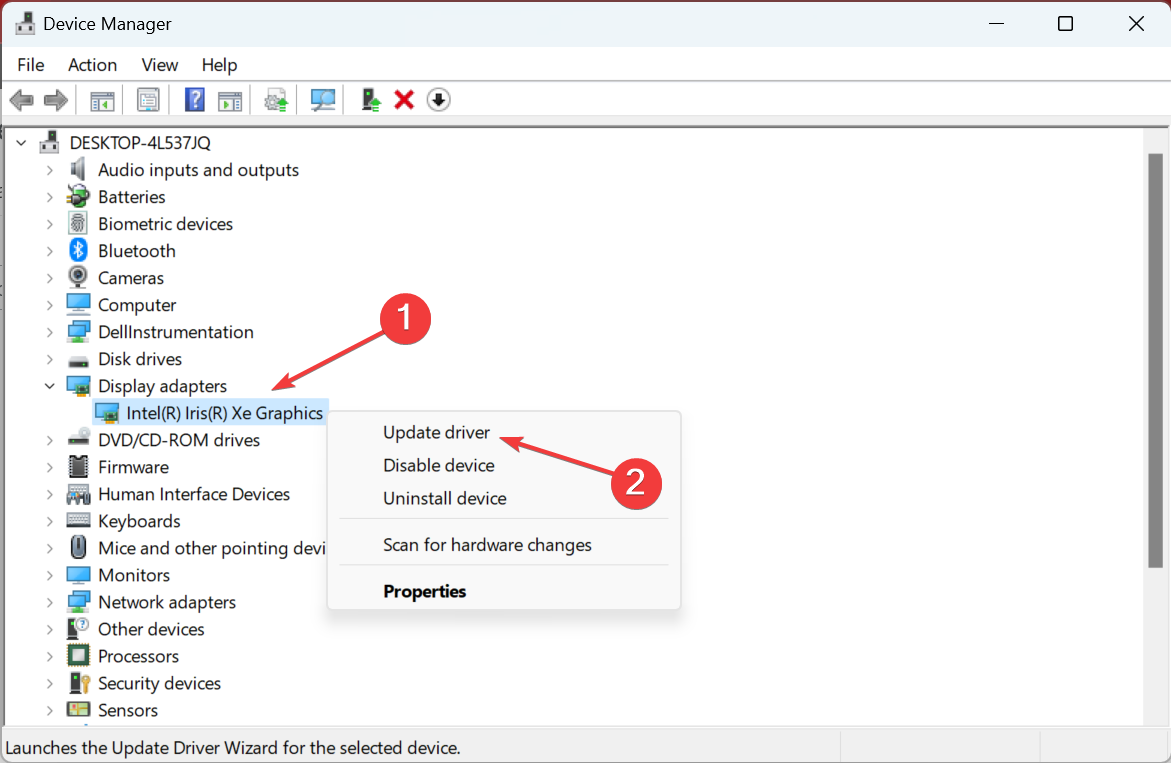Click the 'DellInstrumentation' label
The height and width of the screenshot is (763, 1171).
coord(176,332)
